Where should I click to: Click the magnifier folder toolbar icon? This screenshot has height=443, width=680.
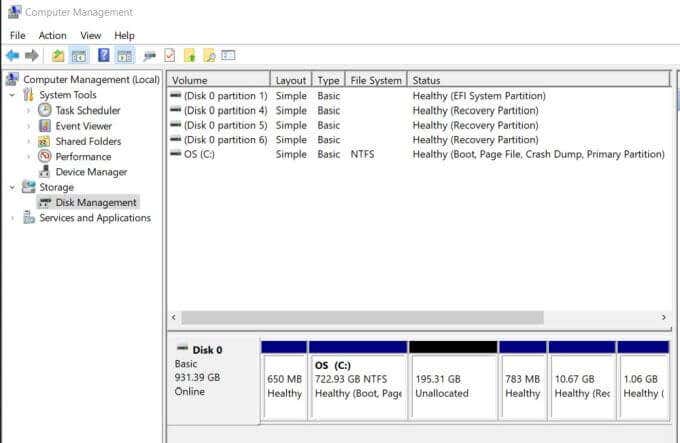click(x=209, y=55)
